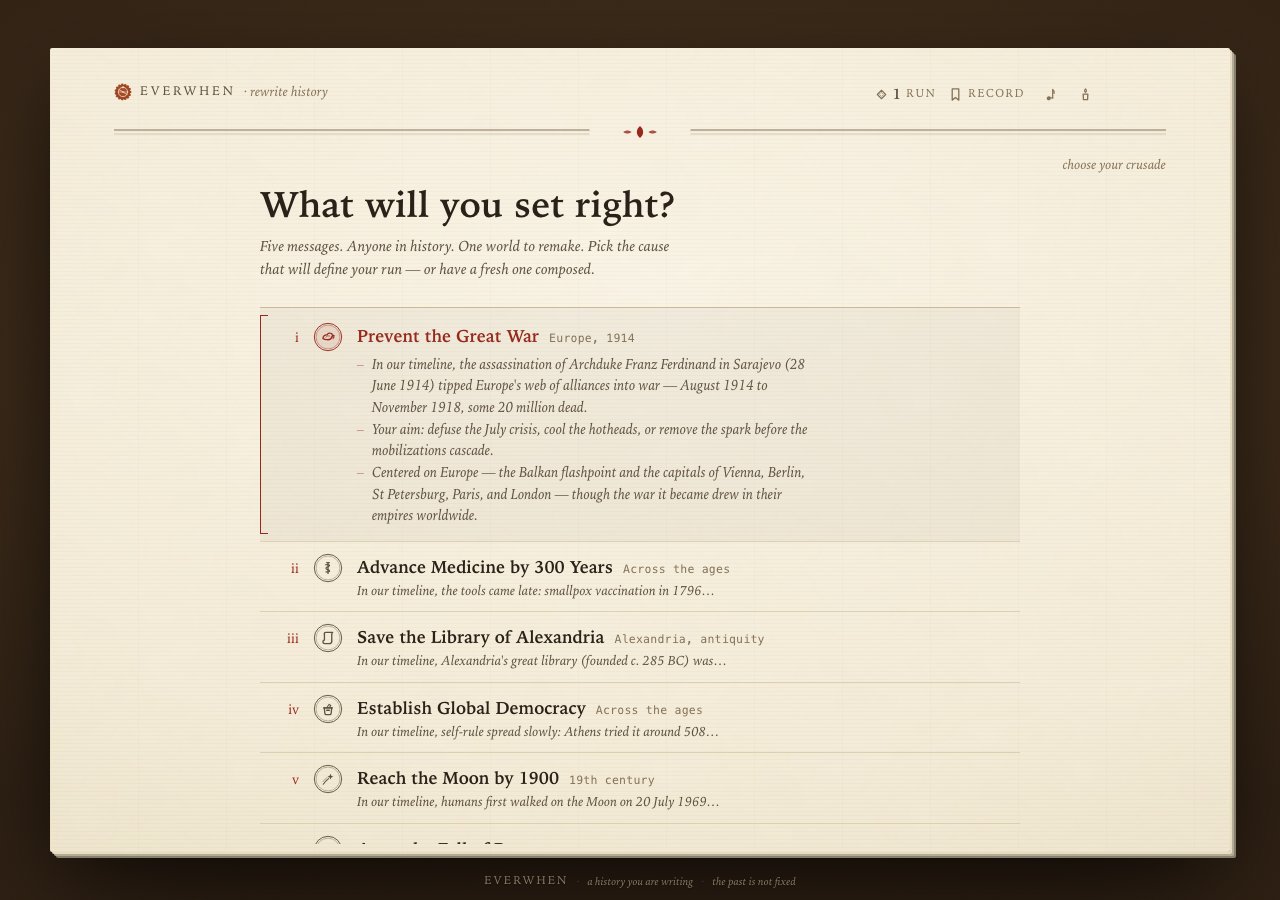Choose Advance Medicine by 300 Years
Image resolution: width=1280 pixels, height=900 pixels.
pos(485,568)
